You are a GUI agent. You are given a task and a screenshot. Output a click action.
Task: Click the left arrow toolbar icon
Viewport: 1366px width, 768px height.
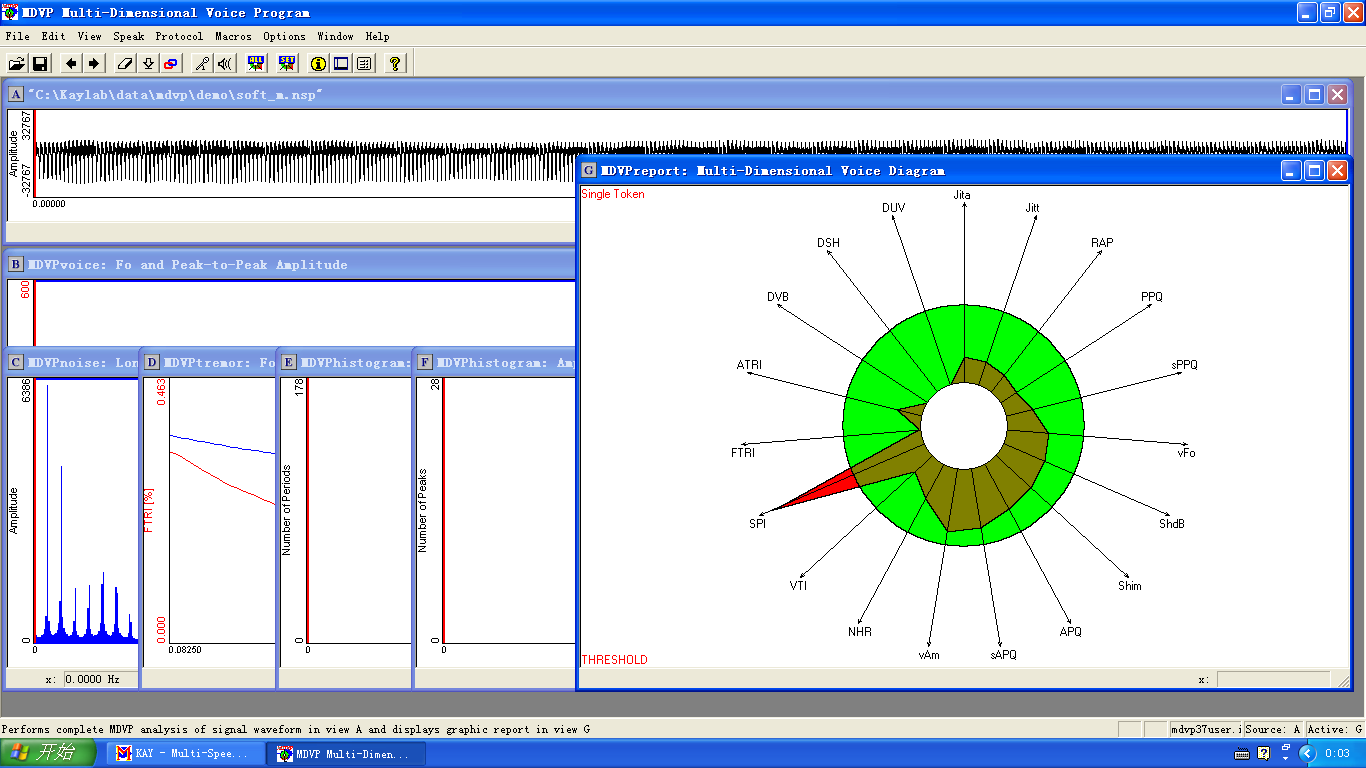coord(71,64)
